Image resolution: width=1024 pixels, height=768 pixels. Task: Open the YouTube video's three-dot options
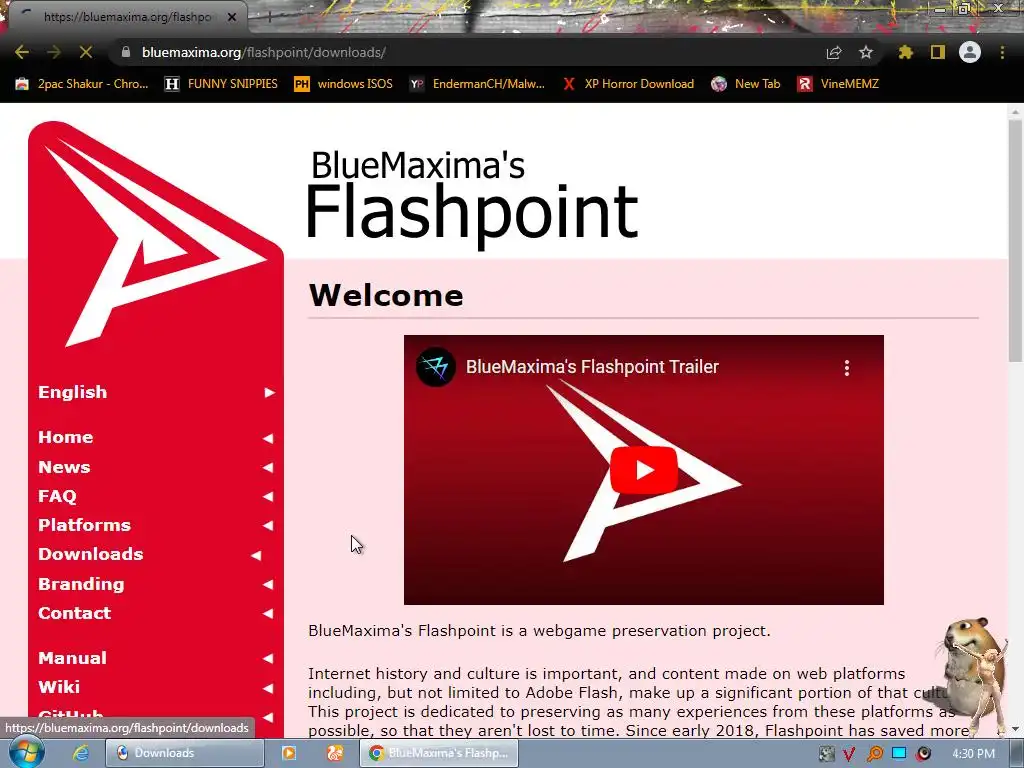tap(847, 368)
